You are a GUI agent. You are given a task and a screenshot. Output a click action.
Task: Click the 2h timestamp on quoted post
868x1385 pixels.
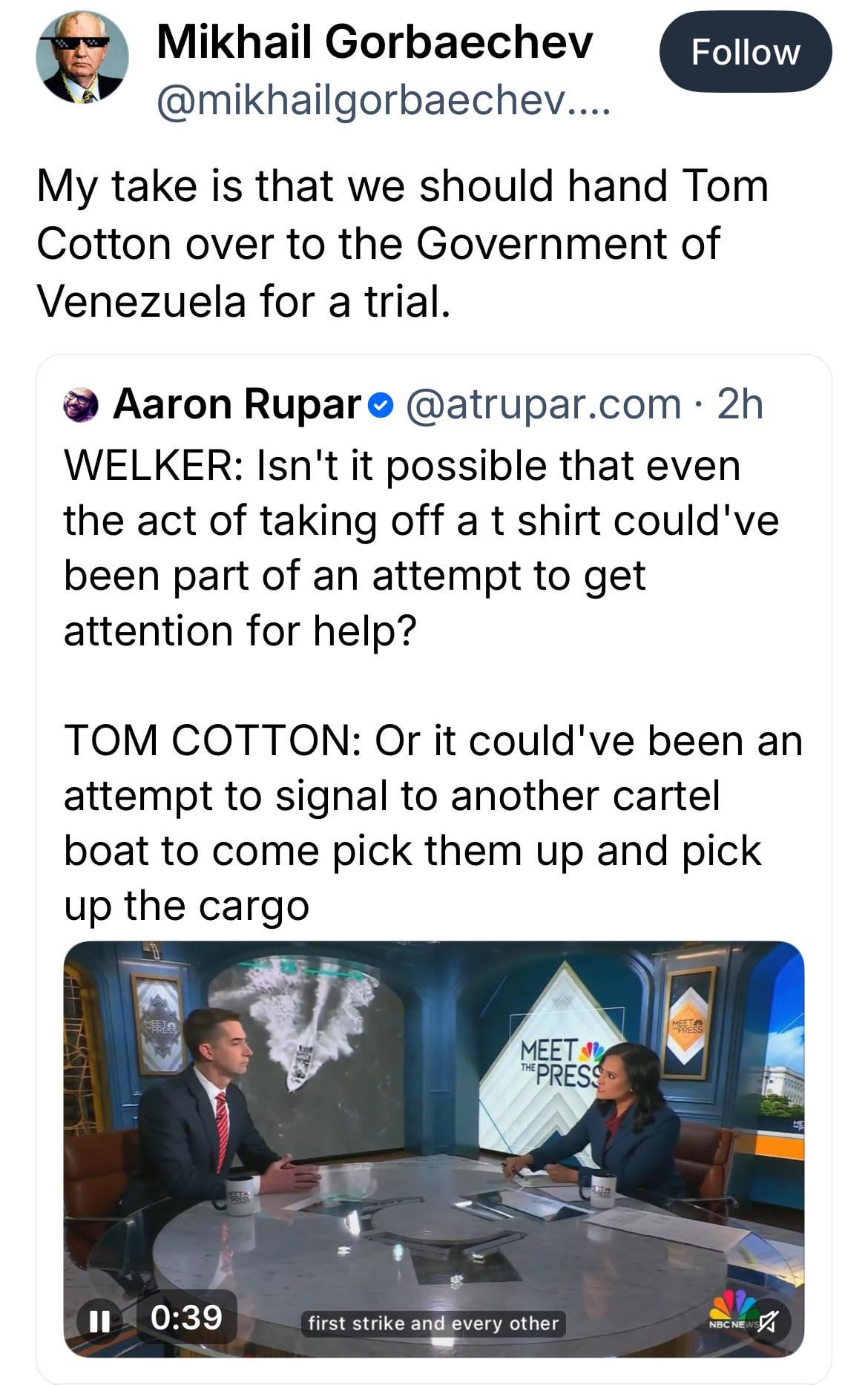click(740, 405)
